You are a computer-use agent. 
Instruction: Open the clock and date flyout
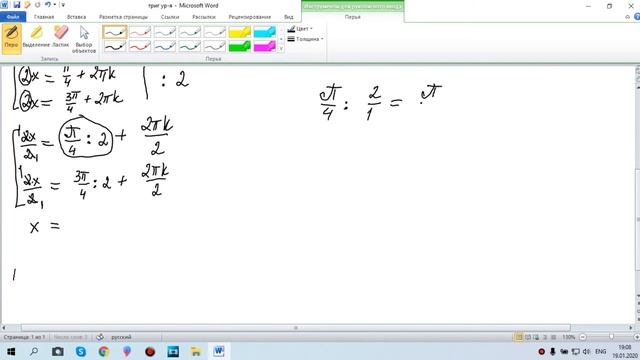pyautogui.click(x=624, y=351)
